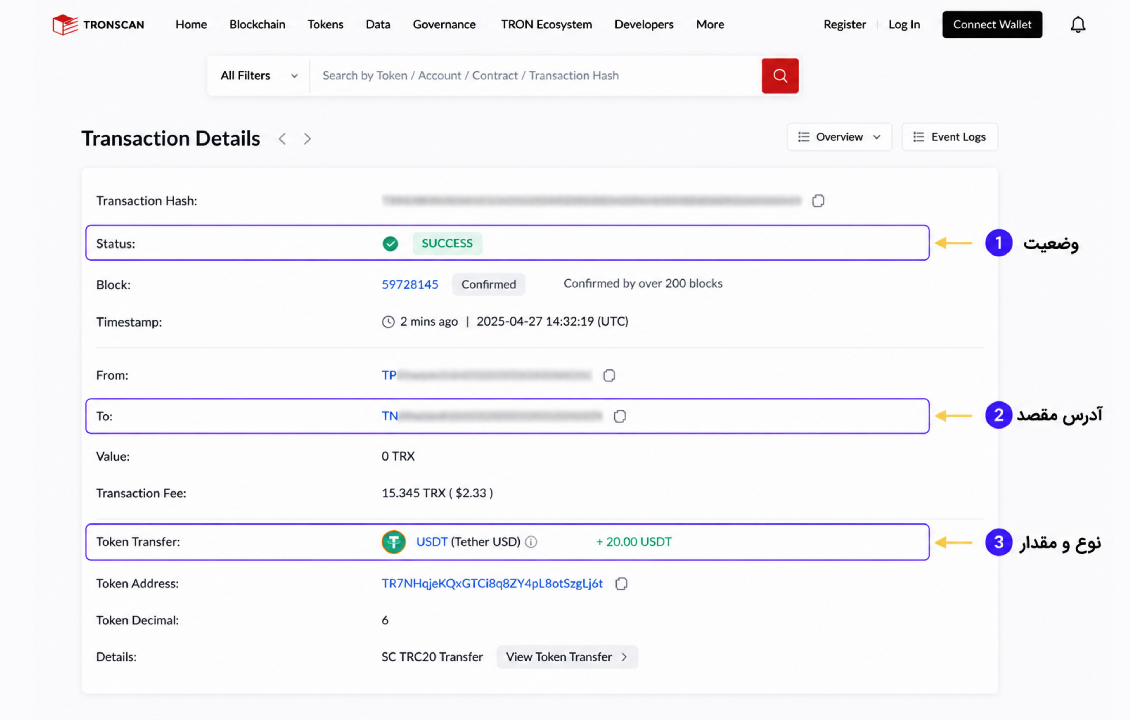Click the SUCCESS status badge

[447, 244]
